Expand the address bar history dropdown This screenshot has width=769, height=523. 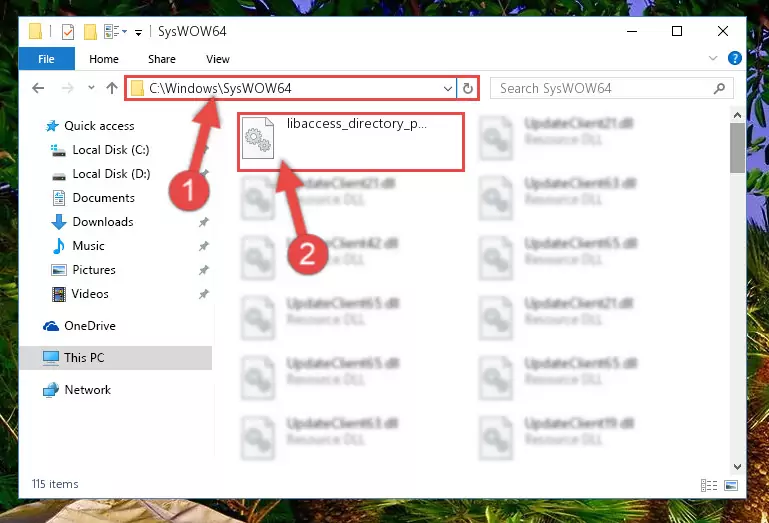pos(447,89)
